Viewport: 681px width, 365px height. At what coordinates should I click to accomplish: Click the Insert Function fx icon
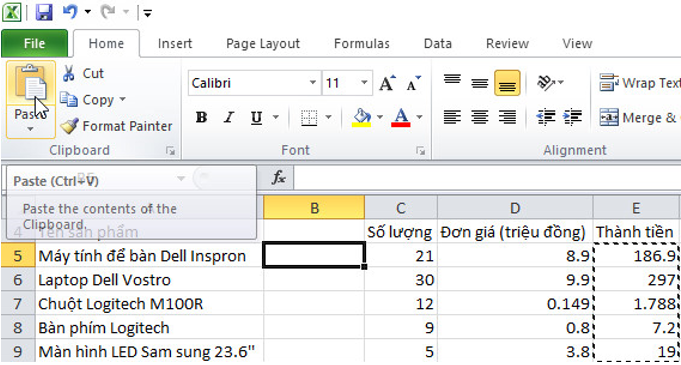(x=278, y=177)
